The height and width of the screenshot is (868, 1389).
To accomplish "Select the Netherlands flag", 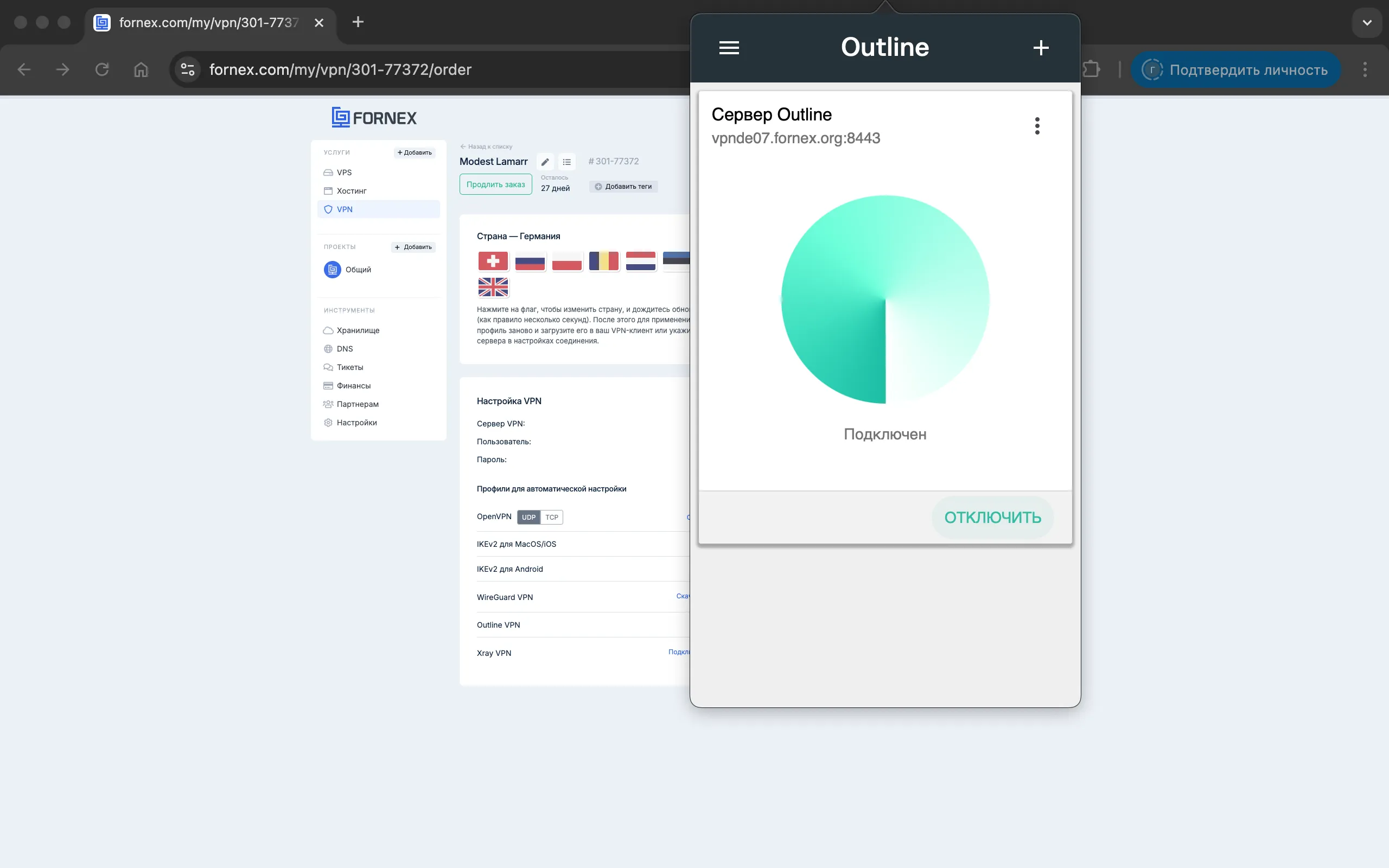I will (641, 261).
